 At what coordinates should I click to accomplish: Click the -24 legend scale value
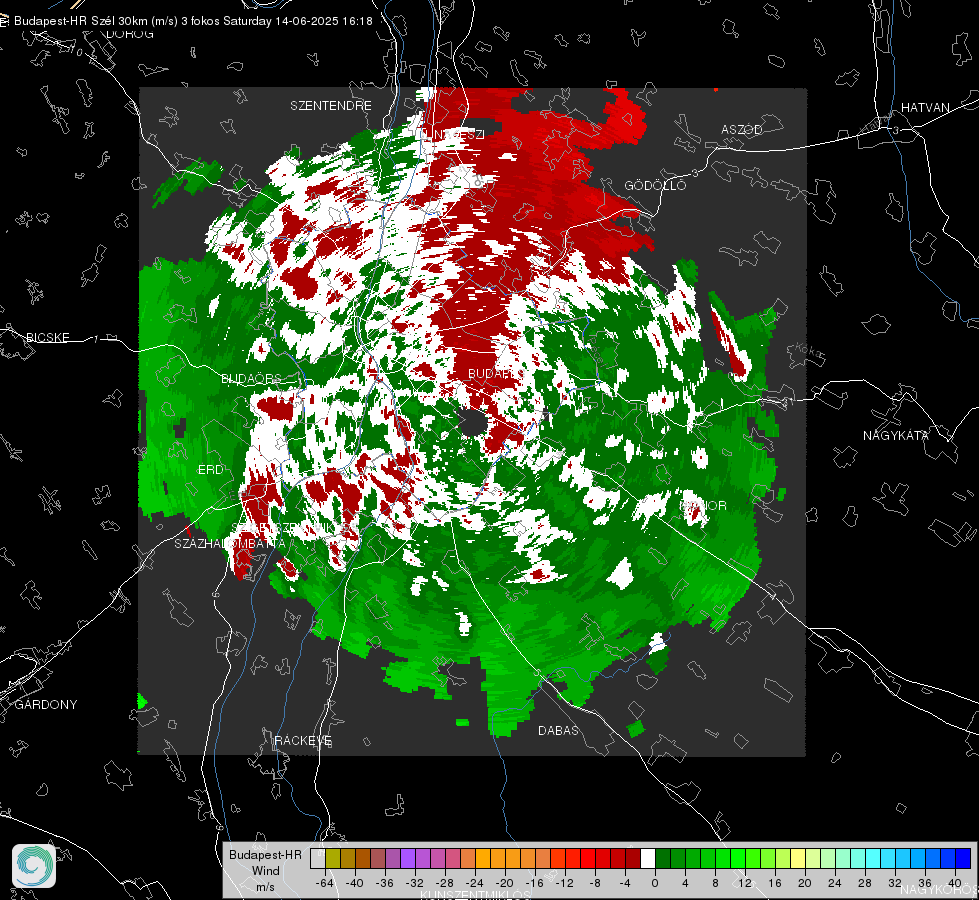(x=475, y=883)
